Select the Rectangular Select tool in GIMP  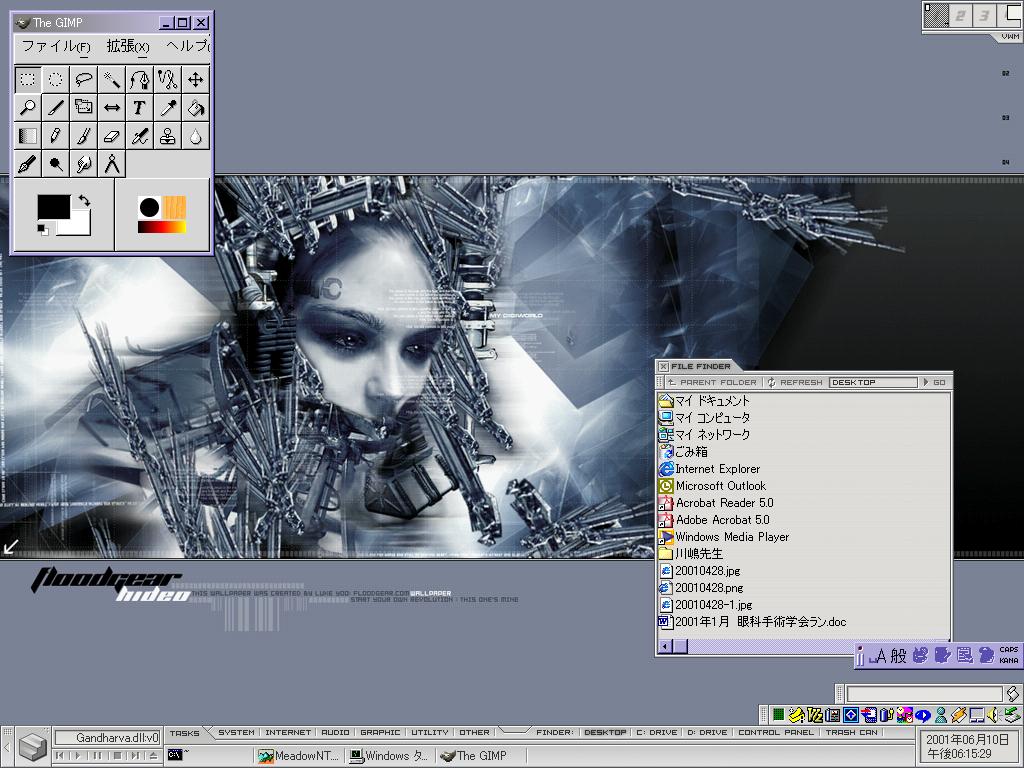point(27,80)
